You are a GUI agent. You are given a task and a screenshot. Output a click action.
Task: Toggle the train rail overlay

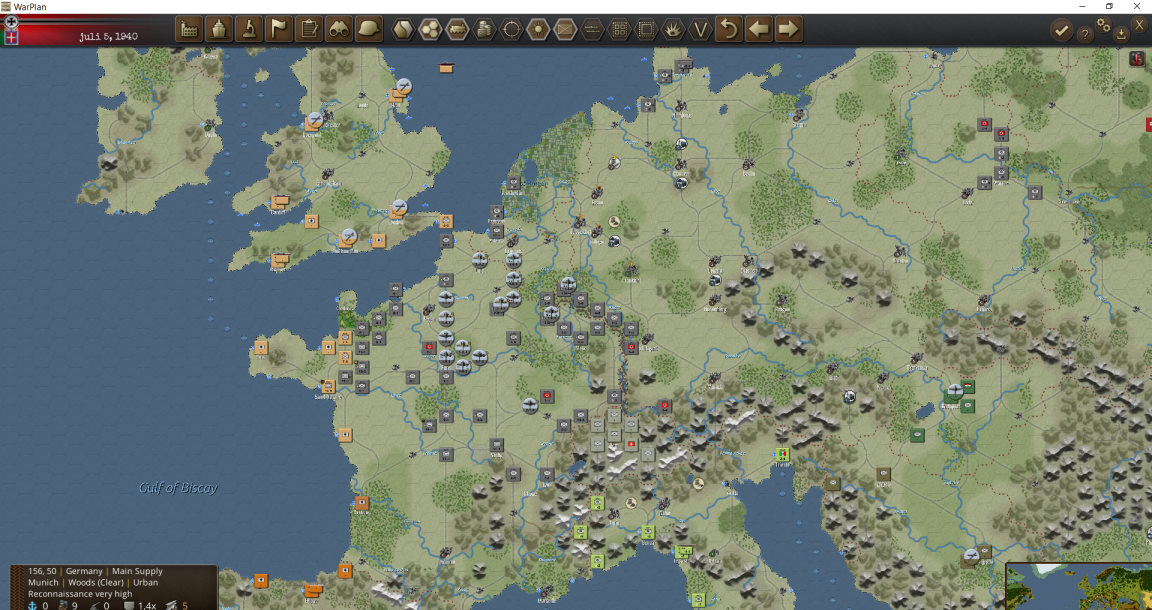[458, 29]
